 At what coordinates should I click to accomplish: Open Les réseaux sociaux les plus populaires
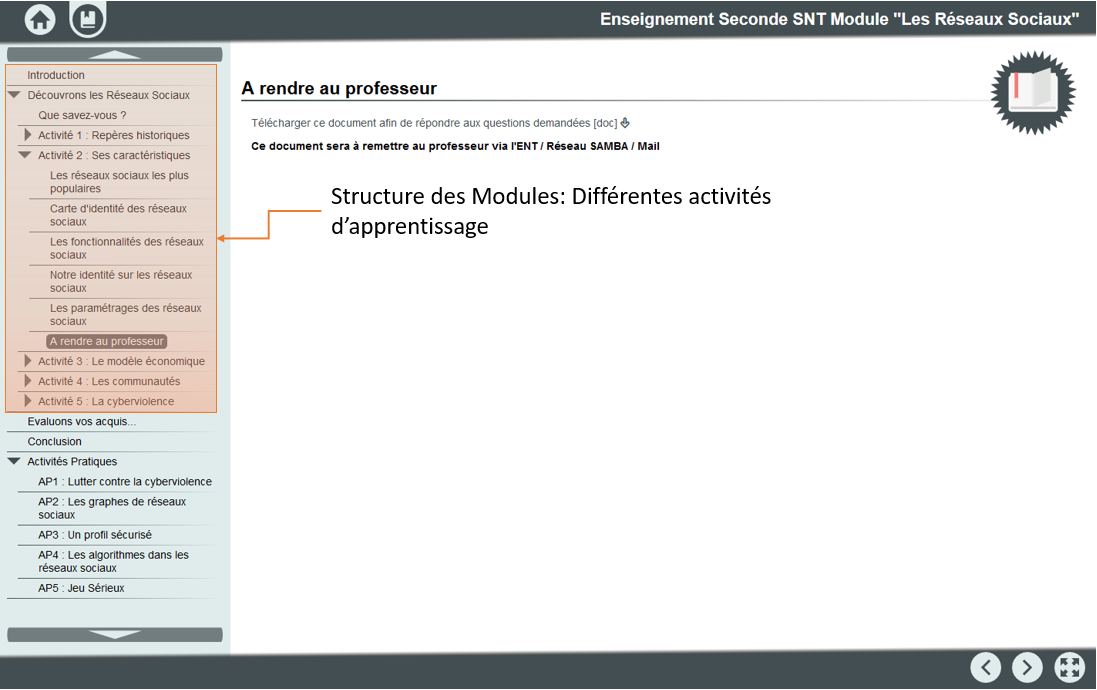point(119,182)
